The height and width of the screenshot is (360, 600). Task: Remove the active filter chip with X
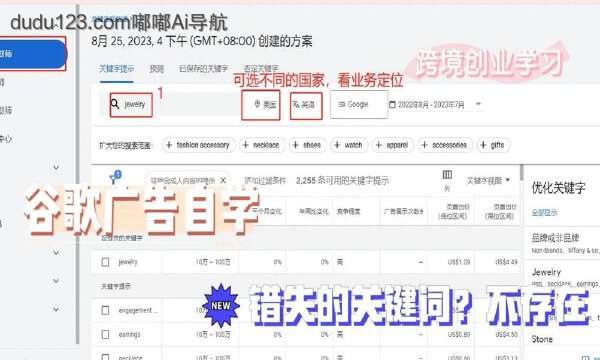point(223,180)
